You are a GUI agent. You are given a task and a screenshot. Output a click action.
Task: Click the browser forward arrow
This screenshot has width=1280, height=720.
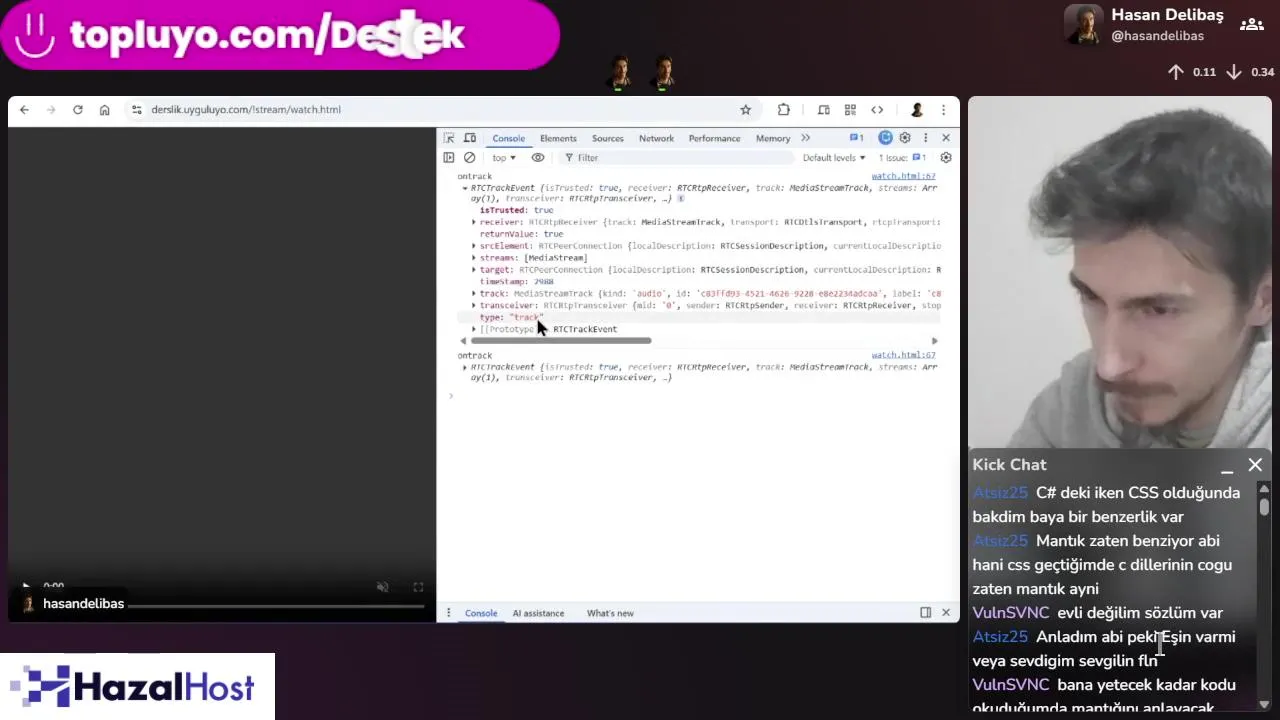pos(51,110)
